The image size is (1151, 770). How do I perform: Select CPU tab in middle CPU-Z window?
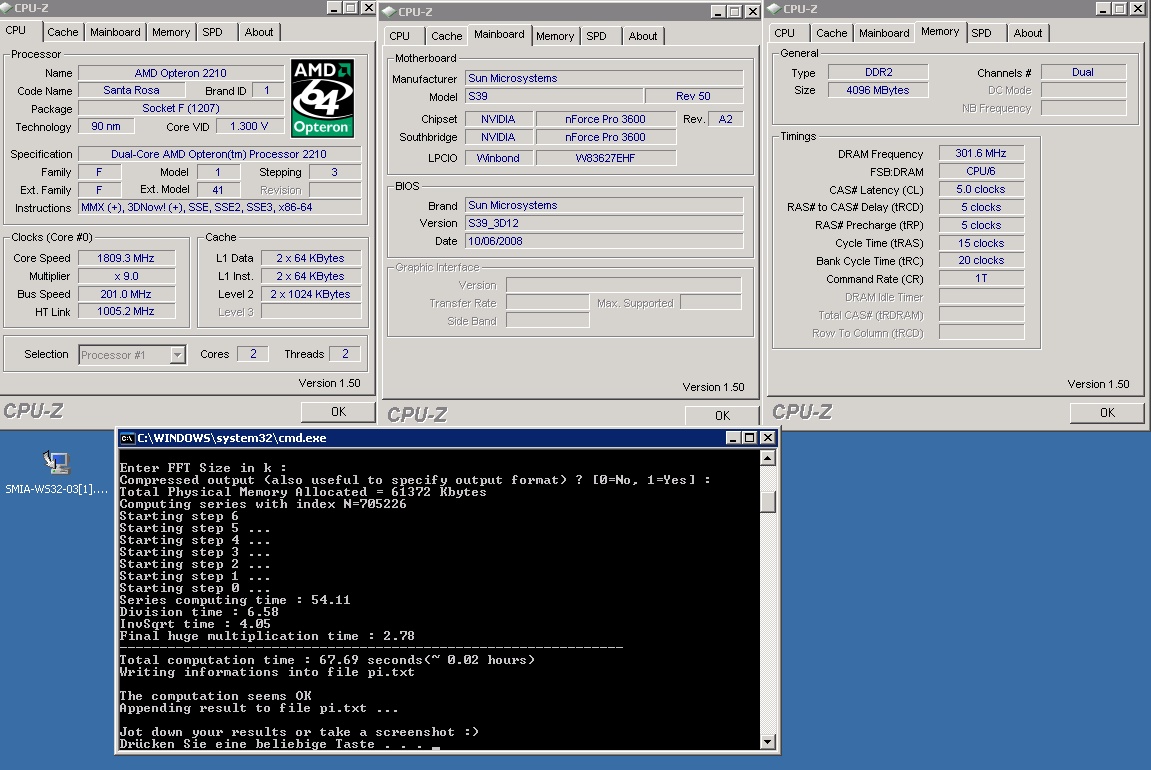tap(399, 36)
